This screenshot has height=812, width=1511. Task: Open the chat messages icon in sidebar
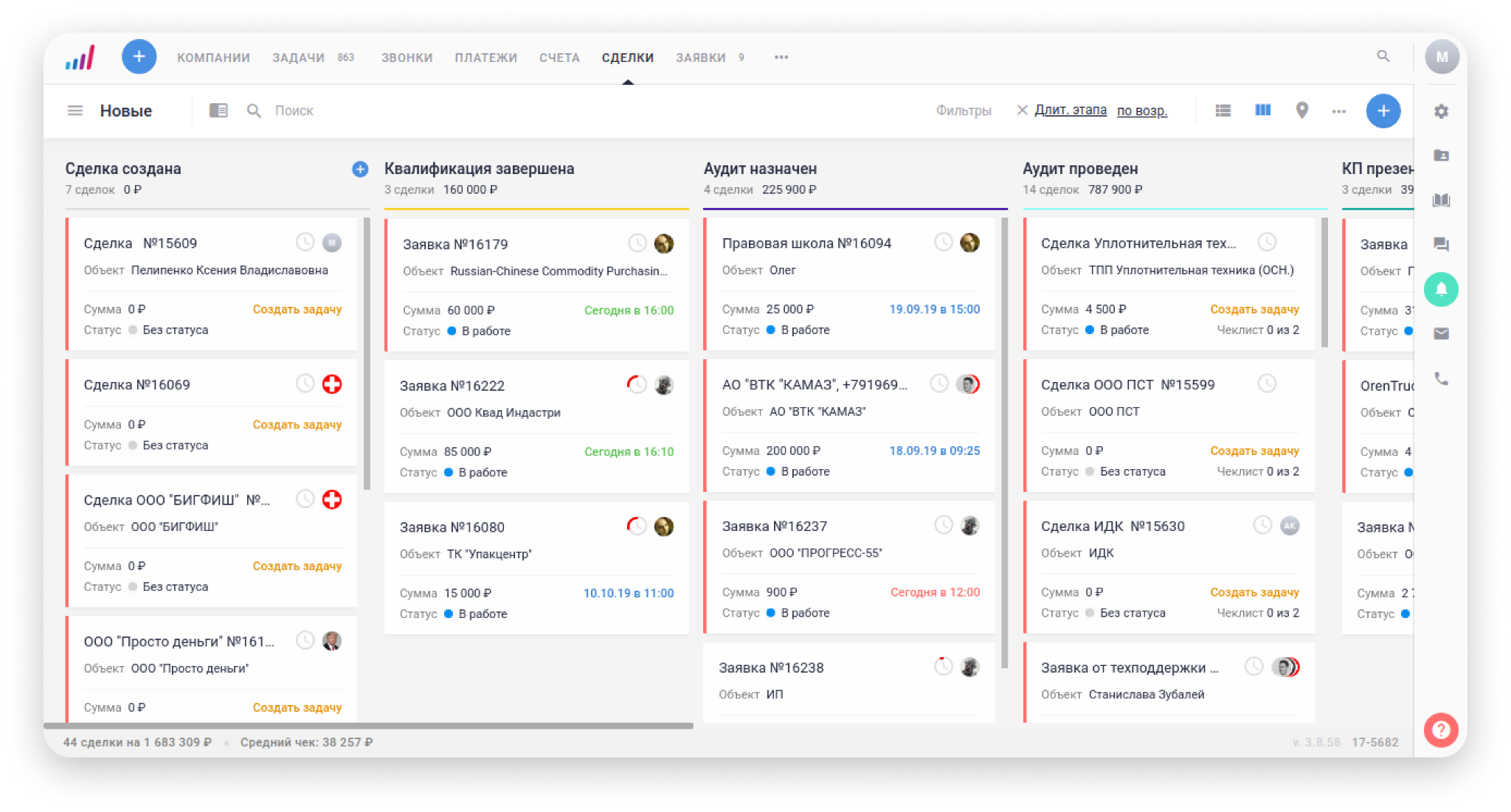(x=1441, y=245)
